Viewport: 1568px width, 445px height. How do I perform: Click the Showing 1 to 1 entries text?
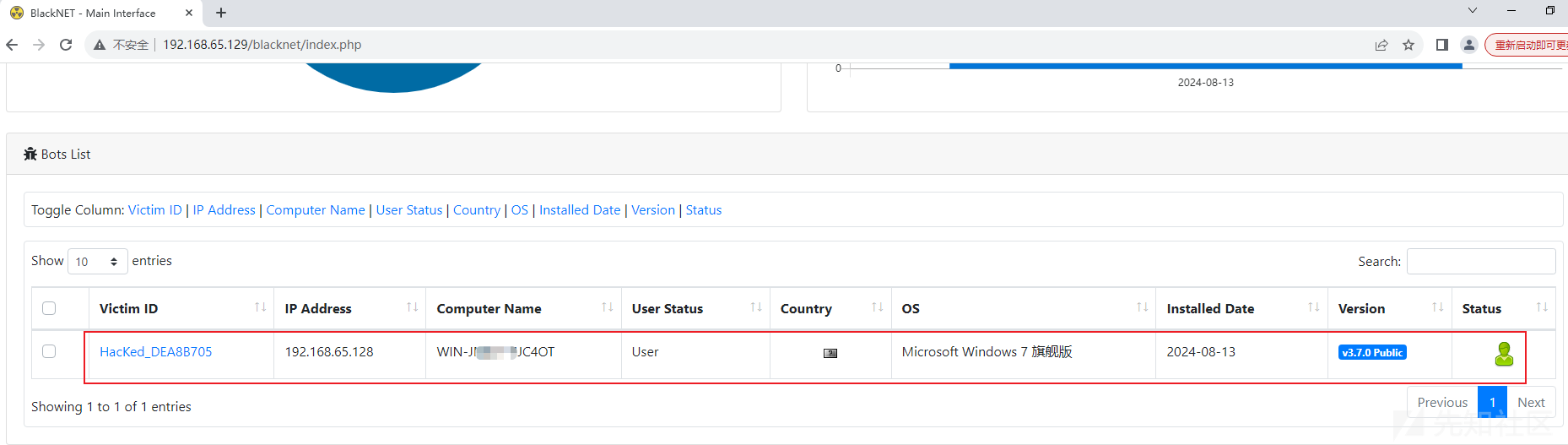[x=111, y=406]
